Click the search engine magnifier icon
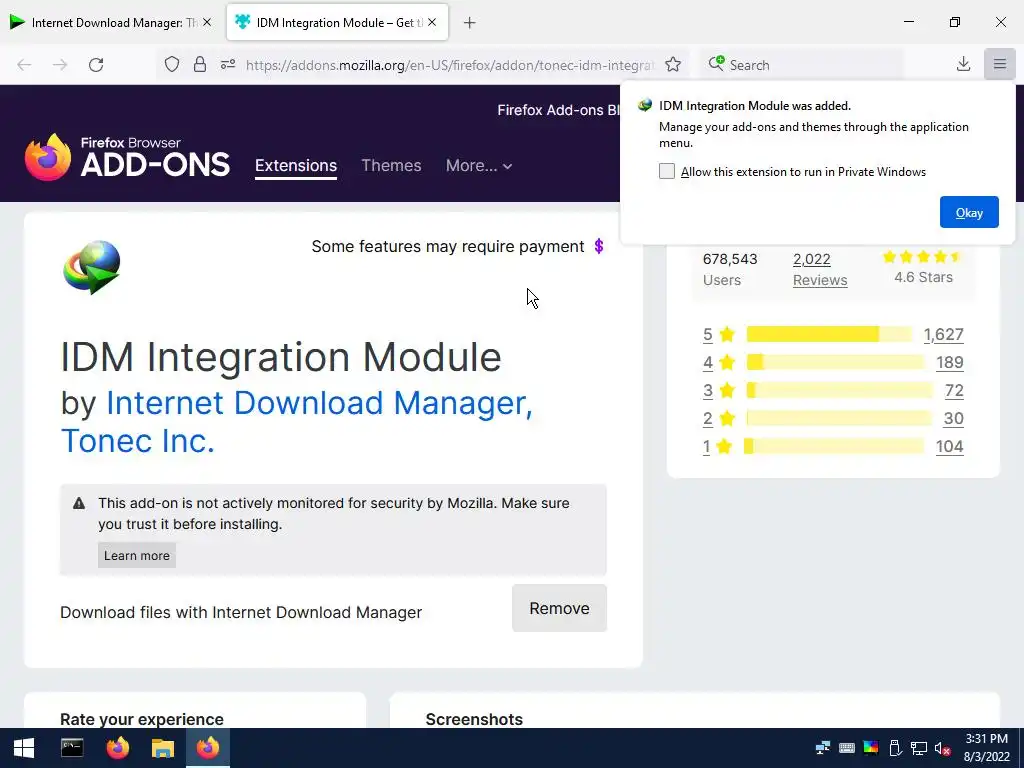The image size is (1024, 768). [716, 64]
